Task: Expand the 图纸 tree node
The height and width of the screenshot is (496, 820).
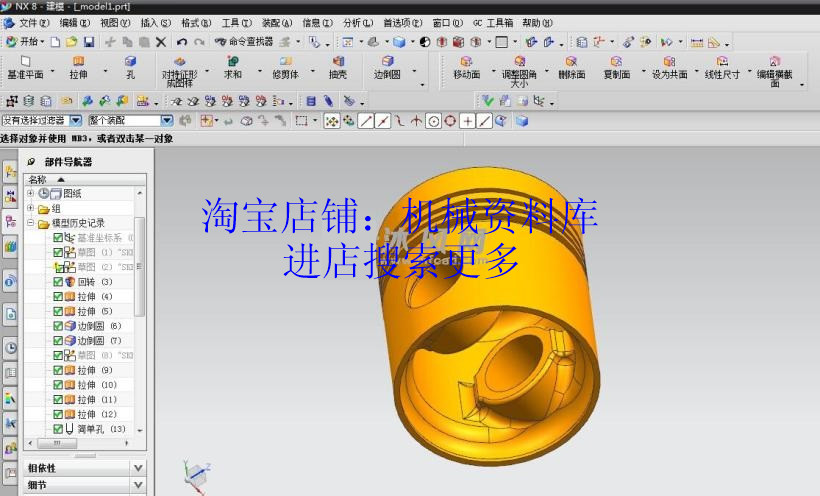Action: point(30,193)
